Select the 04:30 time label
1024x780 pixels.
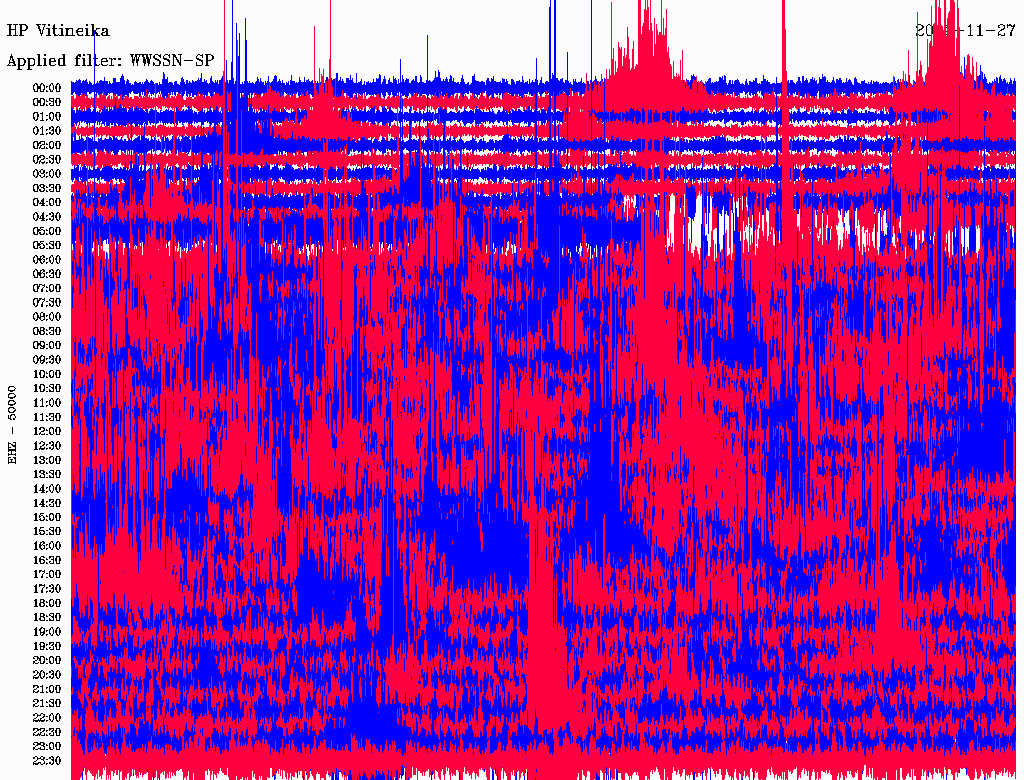(47, 216)
